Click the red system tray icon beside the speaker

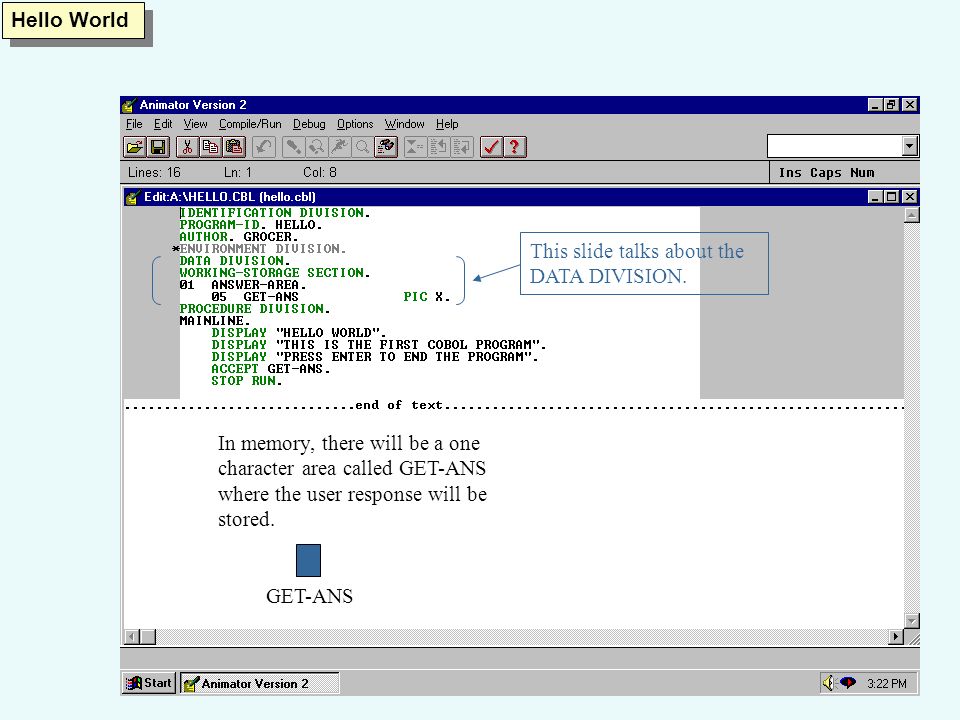click(x=848, y=683)
